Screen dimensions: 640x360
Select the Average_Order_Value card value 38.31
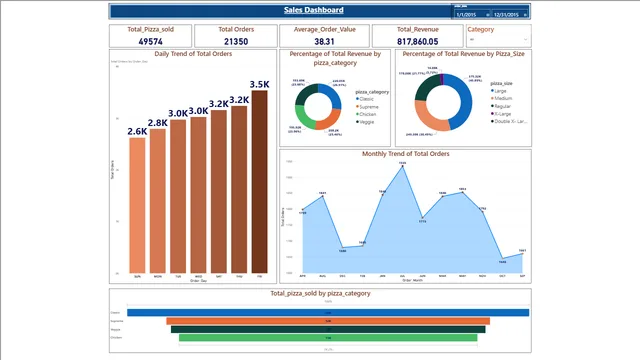pyautogui.click(x=324, y=42)
